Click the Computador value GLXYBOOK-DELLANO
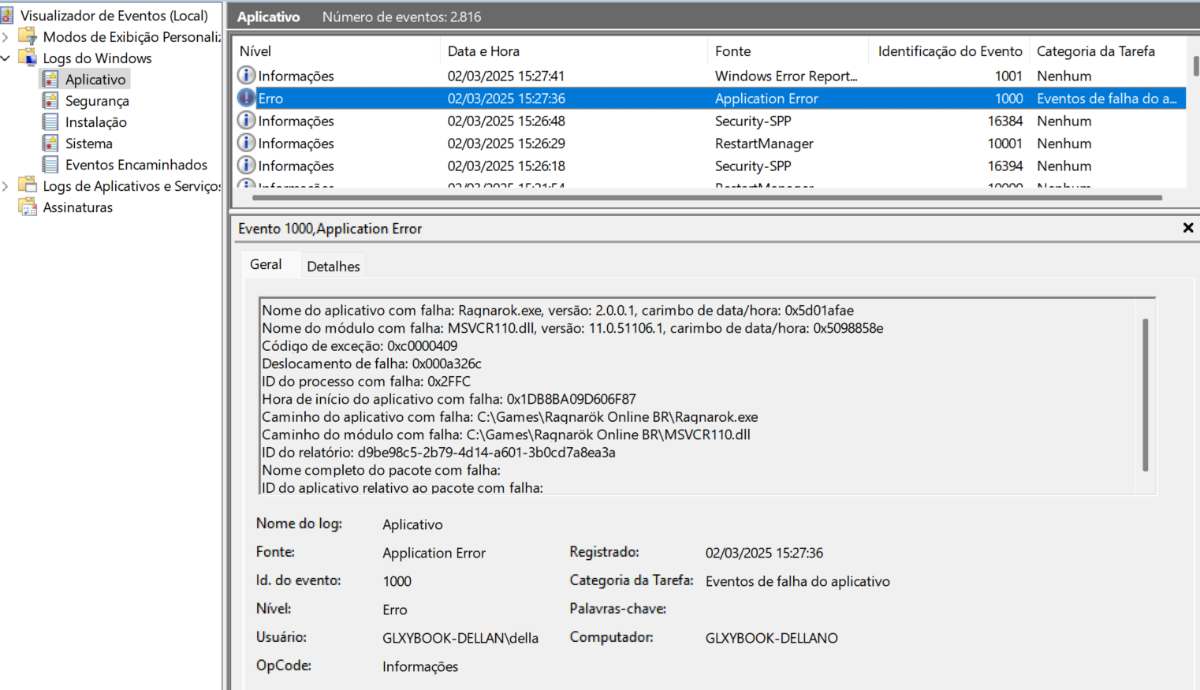This screenshot has width=1200, height=690. 771,638
